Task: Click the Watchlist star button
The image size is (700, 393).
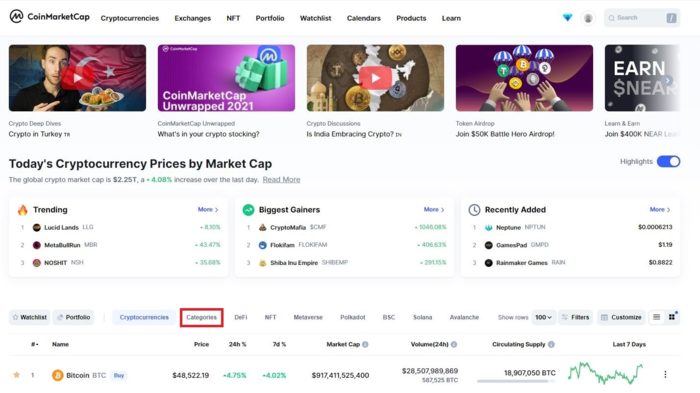Action: click(29, 317)
